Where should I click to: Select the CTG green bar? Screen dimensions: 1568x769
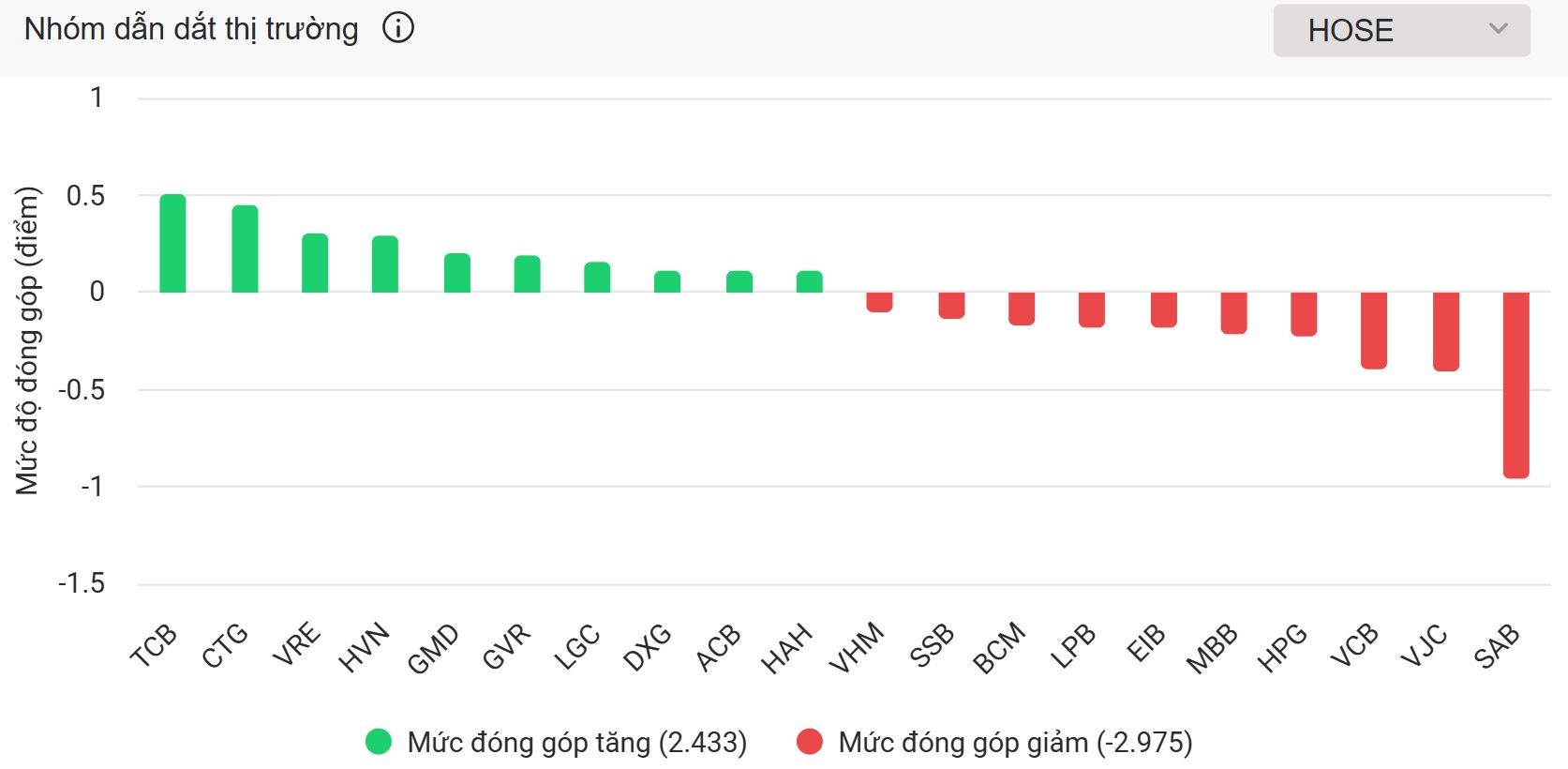[x=245, y=249]
